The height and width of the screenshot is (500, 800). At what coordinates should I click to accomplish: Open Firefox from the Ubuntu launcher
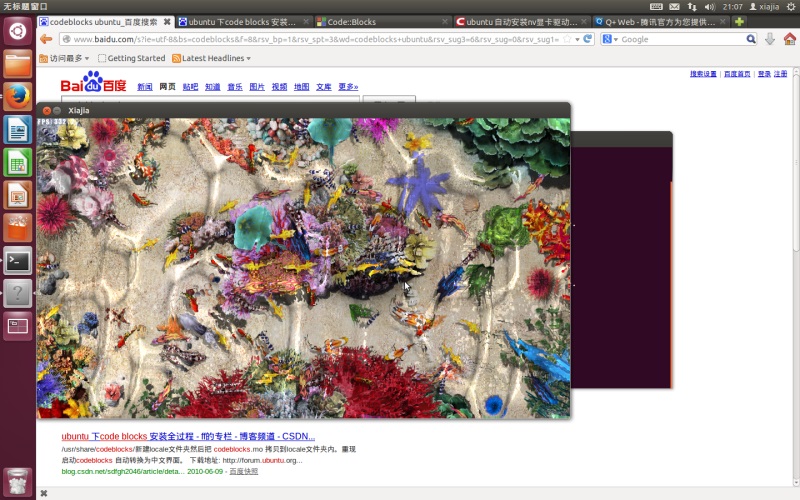coord(17,96)
